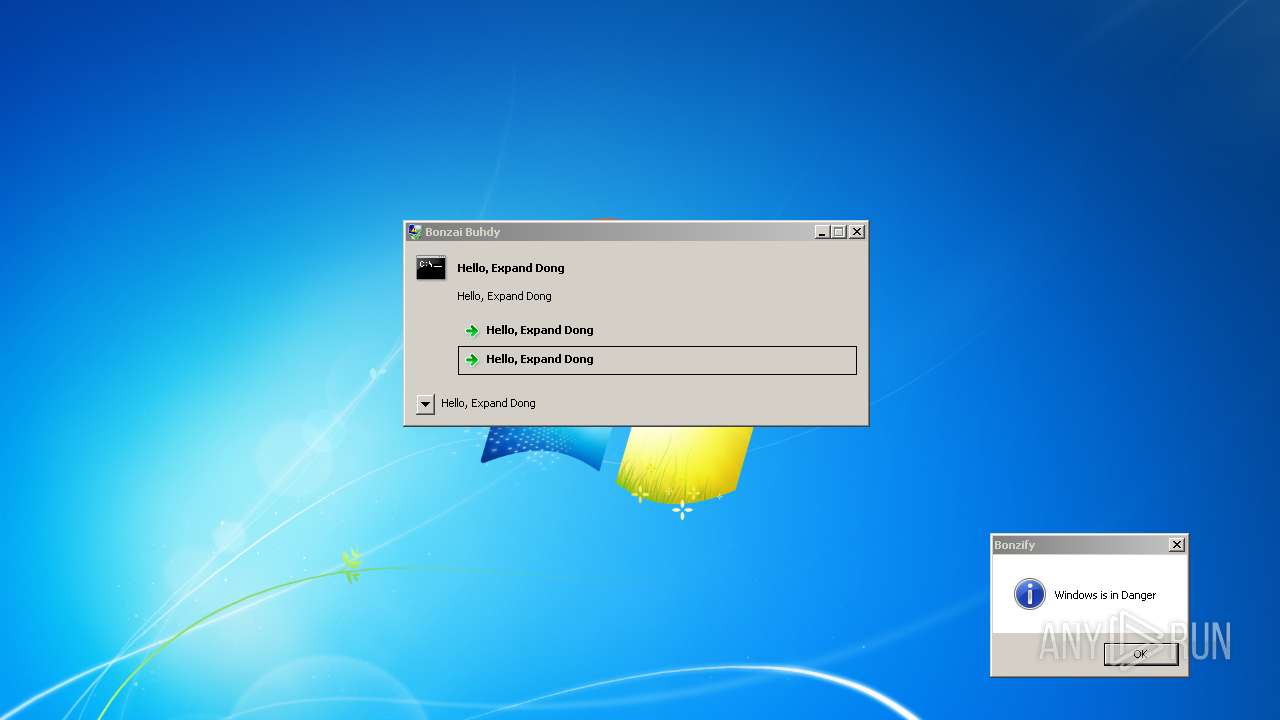Image resolution: width=1280 pixels, height=720 pixels.
Task: Click the Bonzify title bar text
Action: [1015, 545]
